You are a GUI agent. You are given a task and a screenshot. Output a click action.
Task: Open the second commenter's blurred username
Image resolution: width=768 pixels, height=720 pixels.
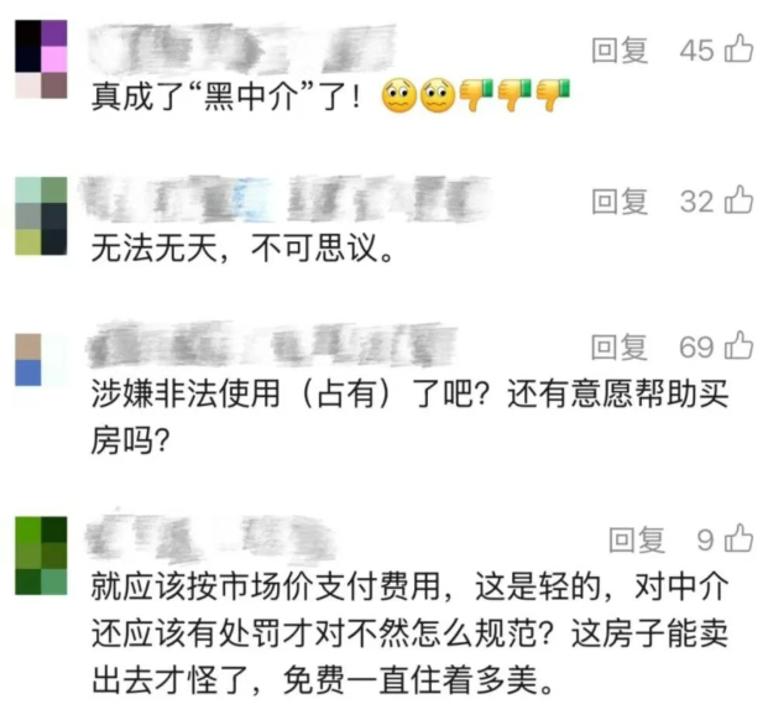click(285, 198)
